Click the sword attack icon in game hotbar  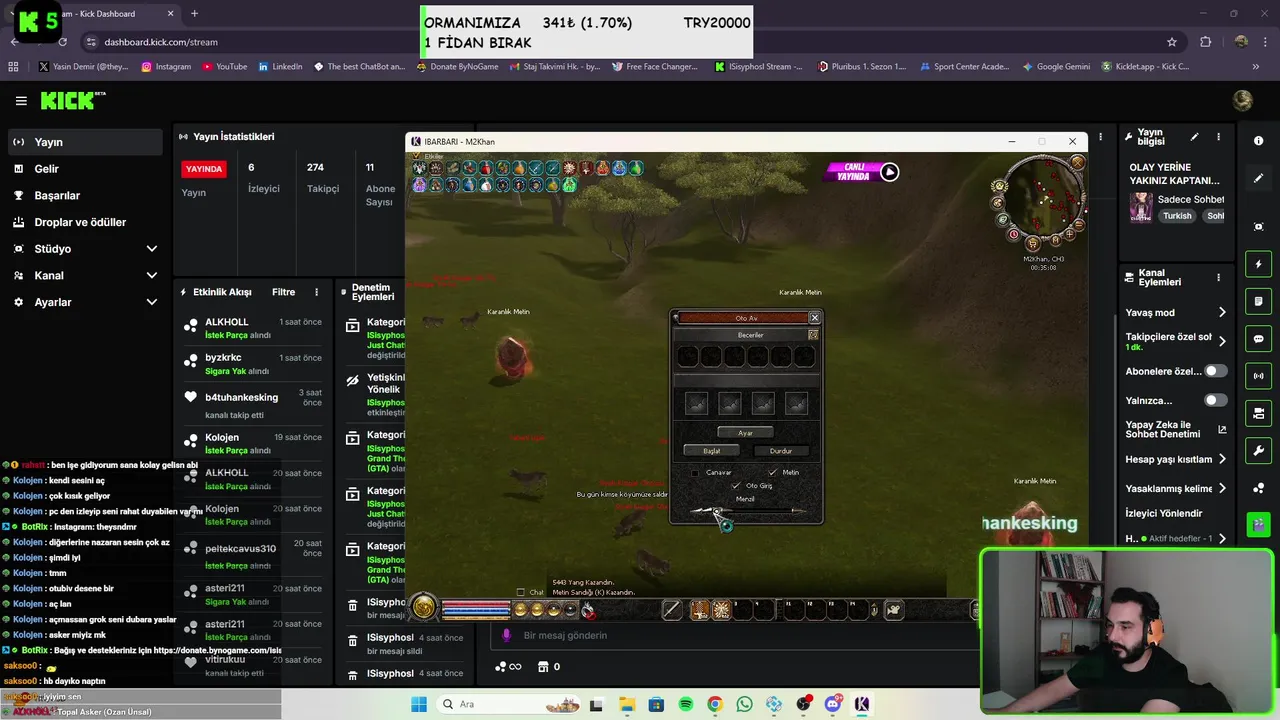tap(672, 610)
